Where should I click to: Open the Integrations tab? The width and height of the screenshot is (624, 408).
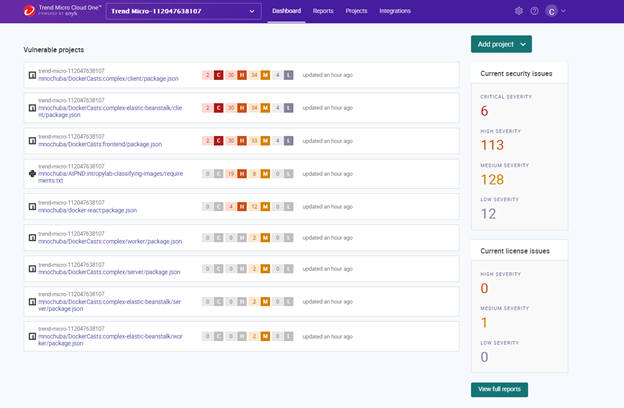395,11
